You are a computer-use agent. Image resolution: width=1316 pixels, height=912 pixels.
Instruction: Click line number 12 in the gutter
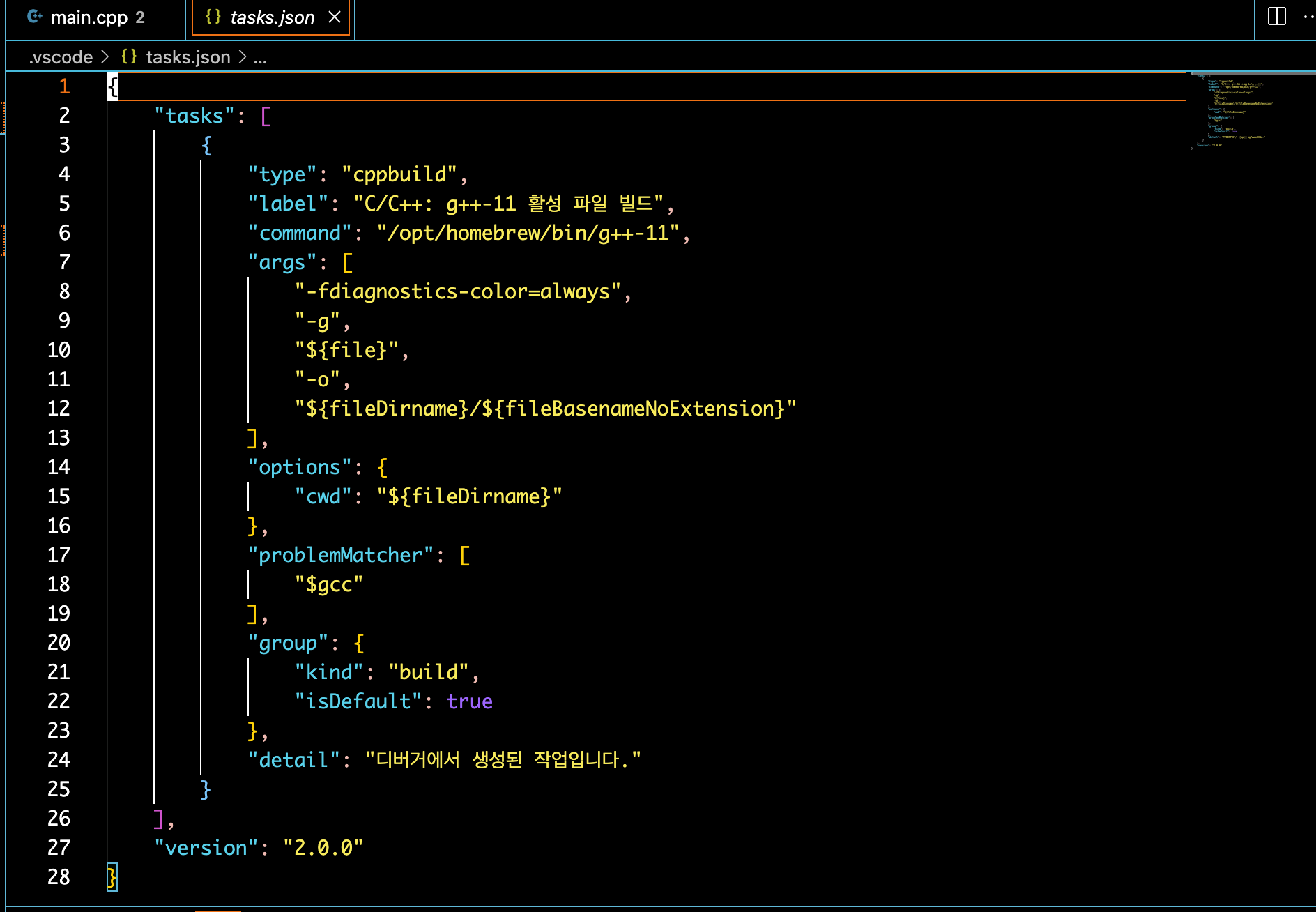pyautogui.click(x=59, y=408)
